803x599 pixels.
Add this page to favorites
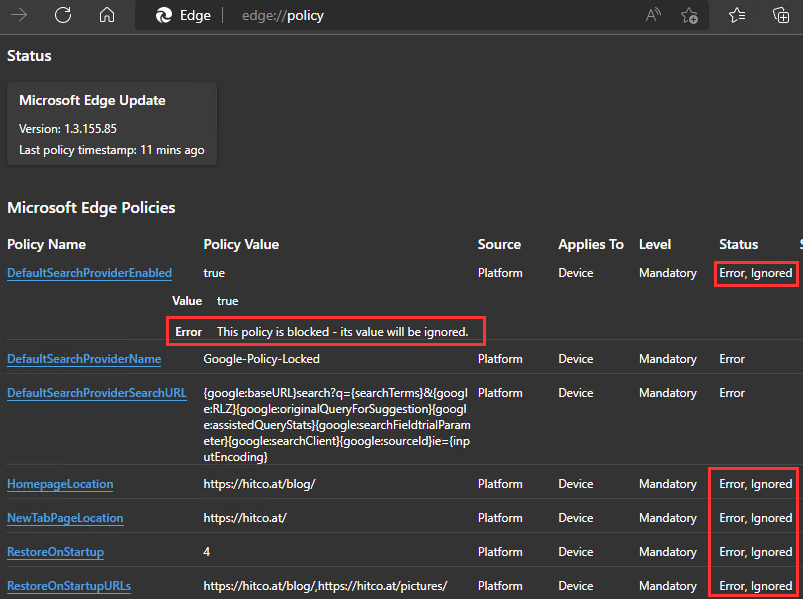tap(689, 15)
